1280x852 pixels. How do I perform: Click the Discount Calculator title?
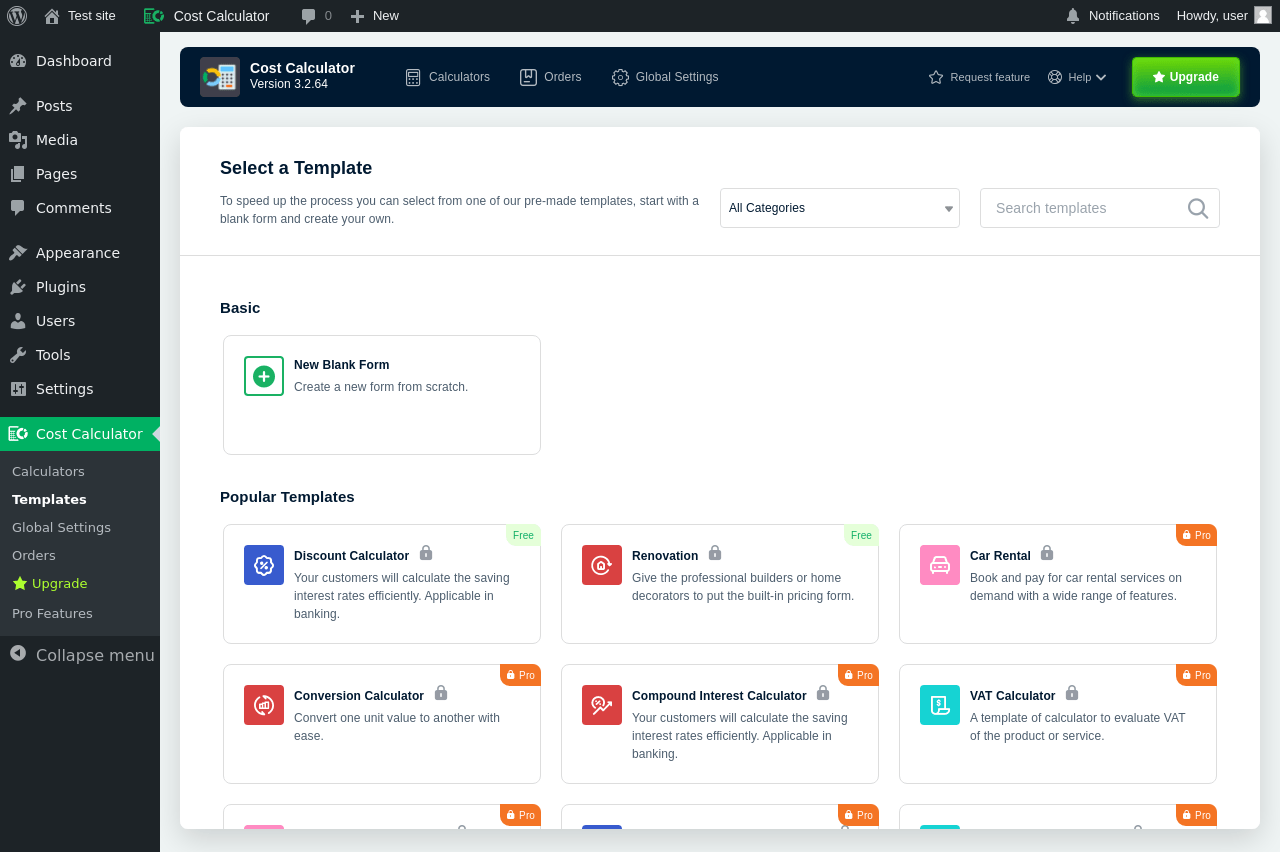click(352, 556)
